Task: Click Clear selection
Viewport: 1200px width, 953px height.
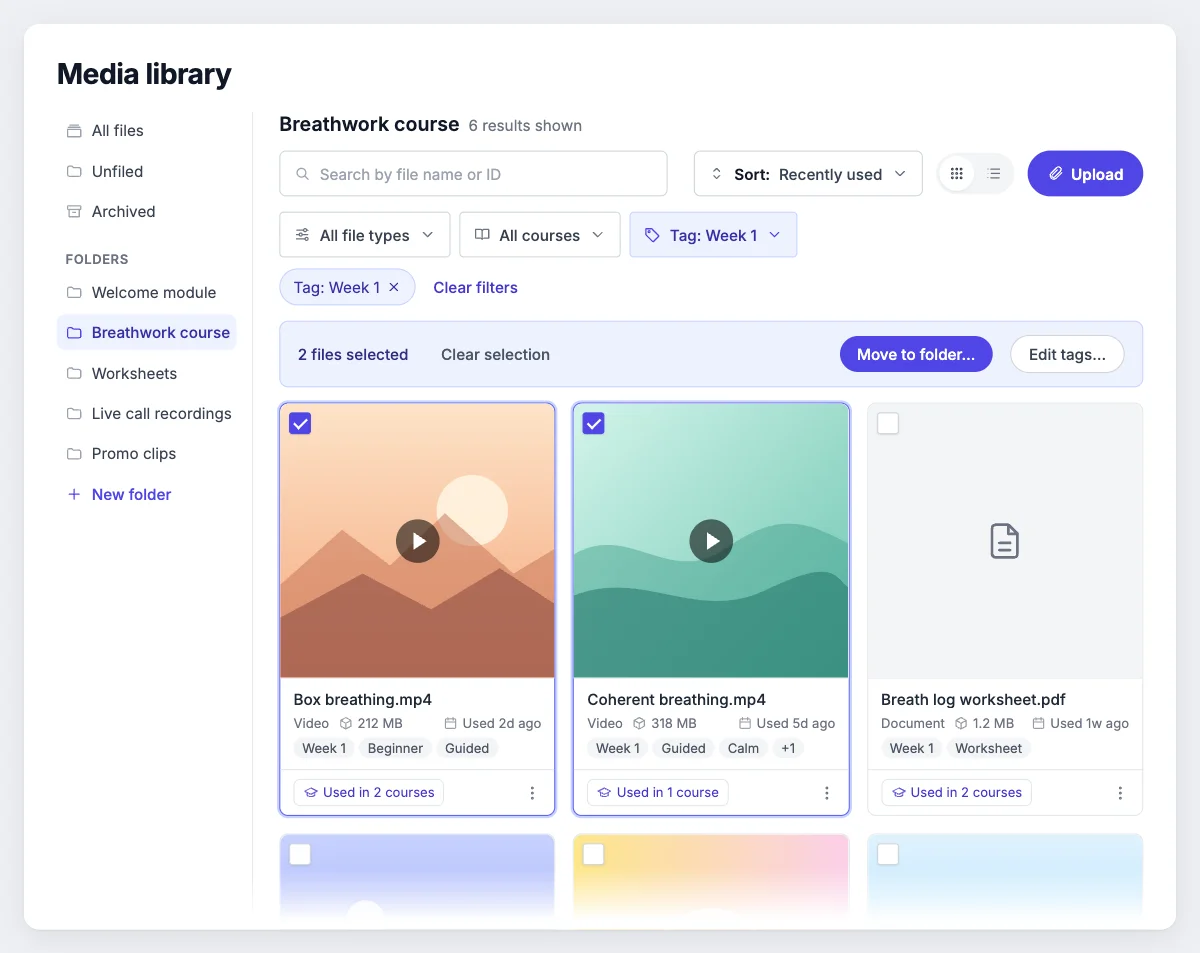Action: [x=495, y=354]
